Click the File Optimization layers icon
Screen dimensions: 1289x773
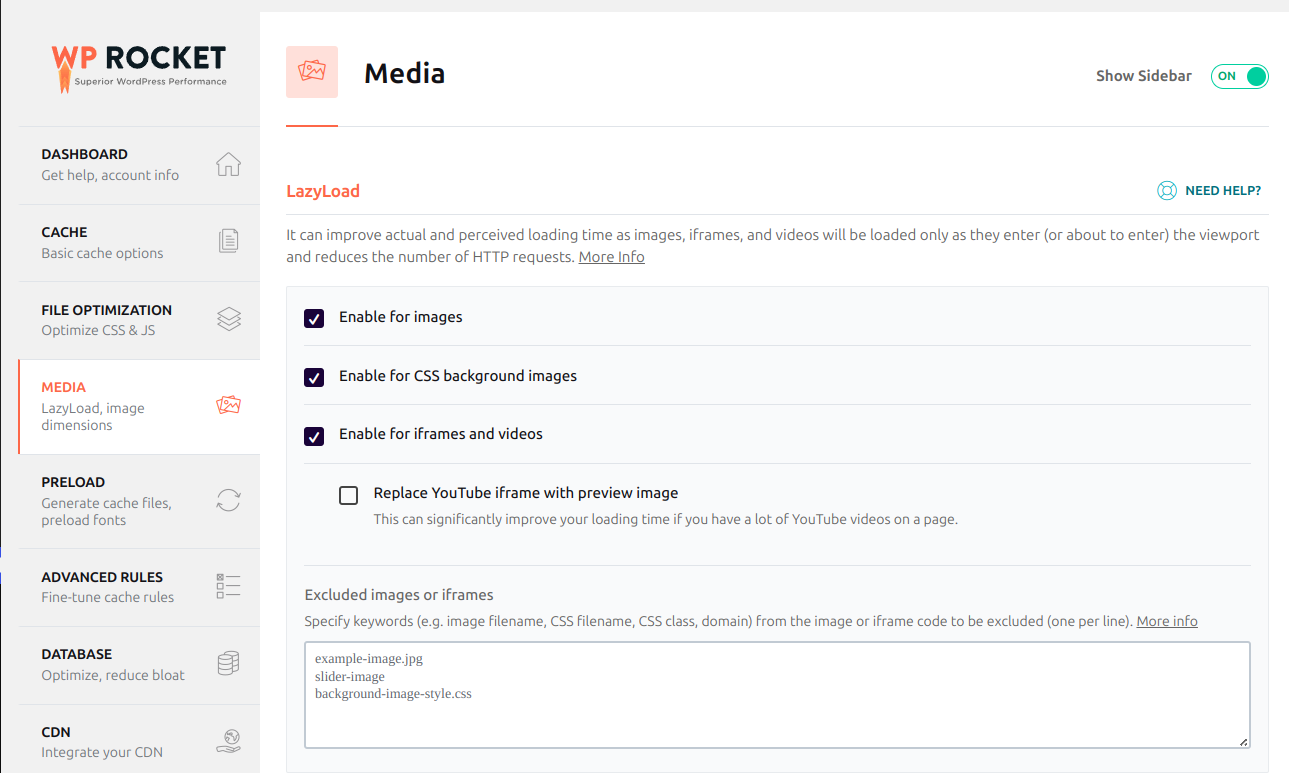click(x=229, y=319)
